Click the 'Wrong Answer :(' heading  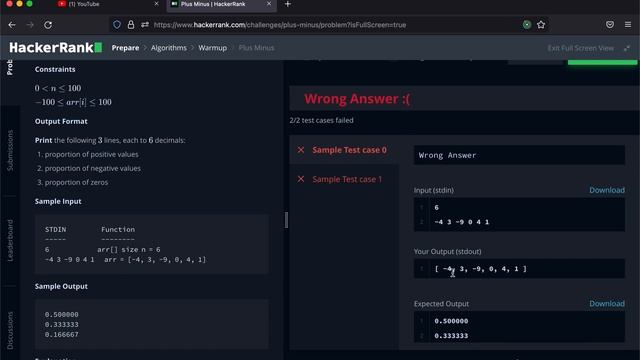pyautogui.click(x=357, y=99)
